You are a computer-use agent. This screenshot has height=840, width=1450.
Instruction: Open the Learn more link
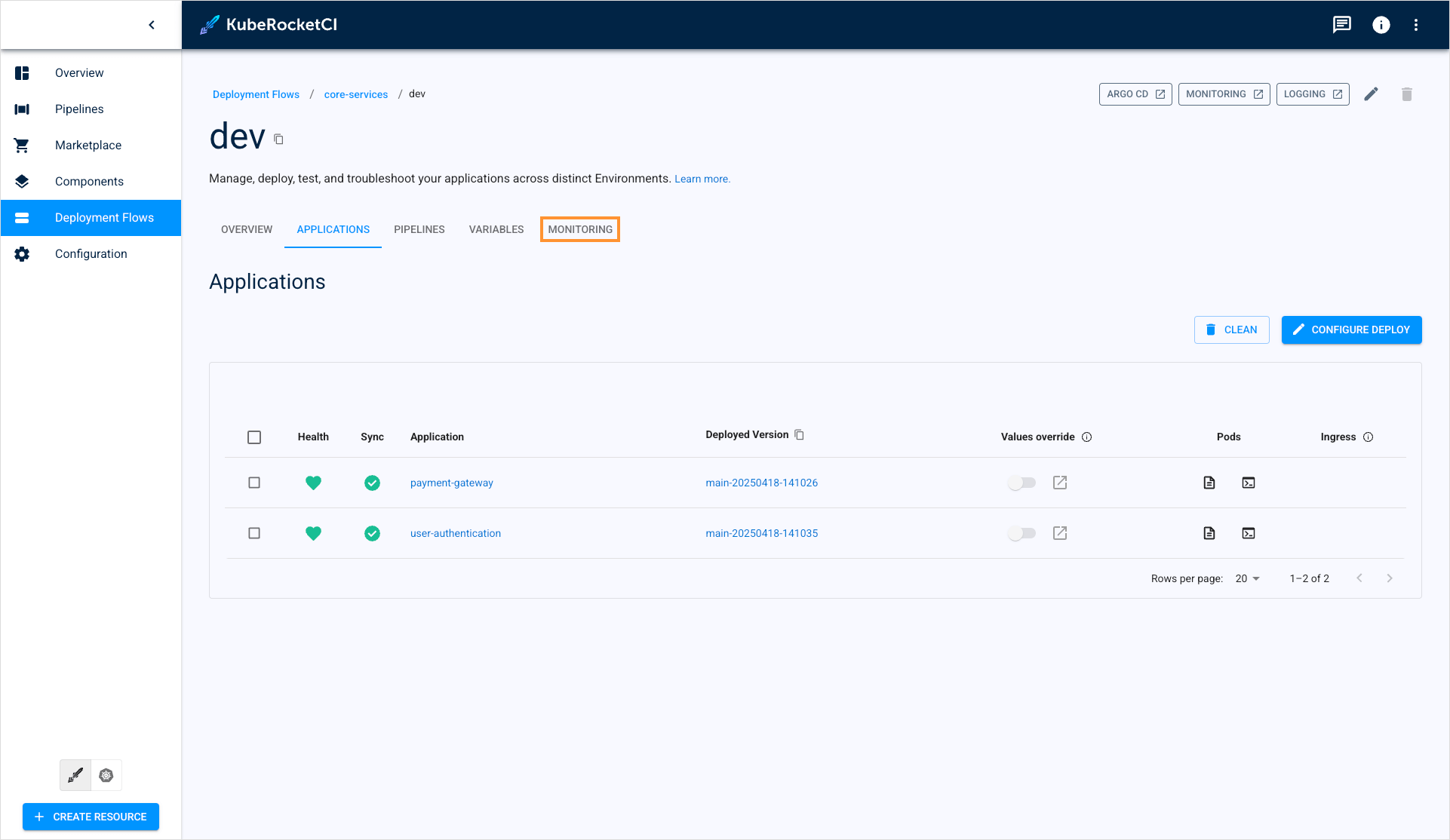702,179
